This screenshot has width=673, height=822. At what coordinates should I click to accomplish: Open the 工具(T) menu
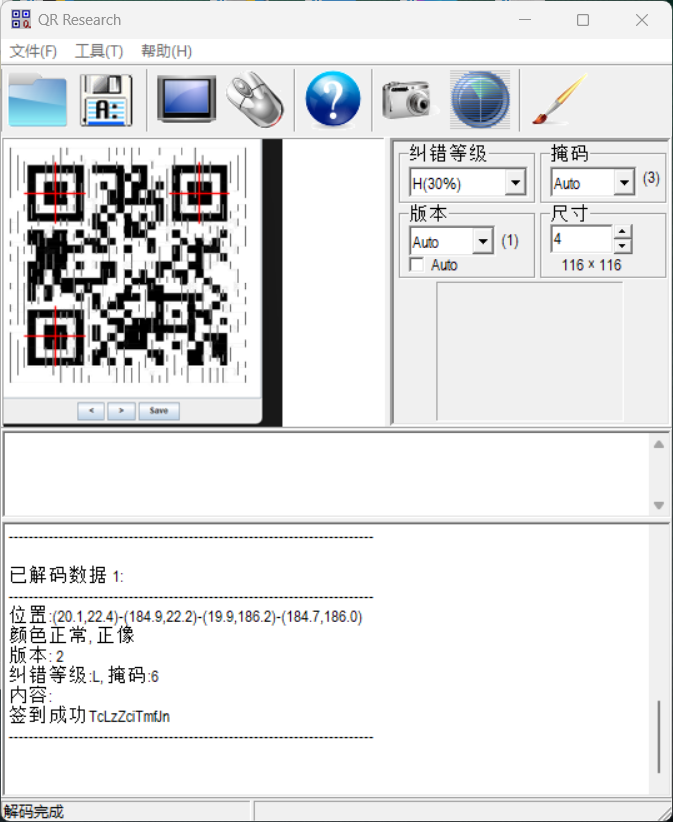click(99, 51)
